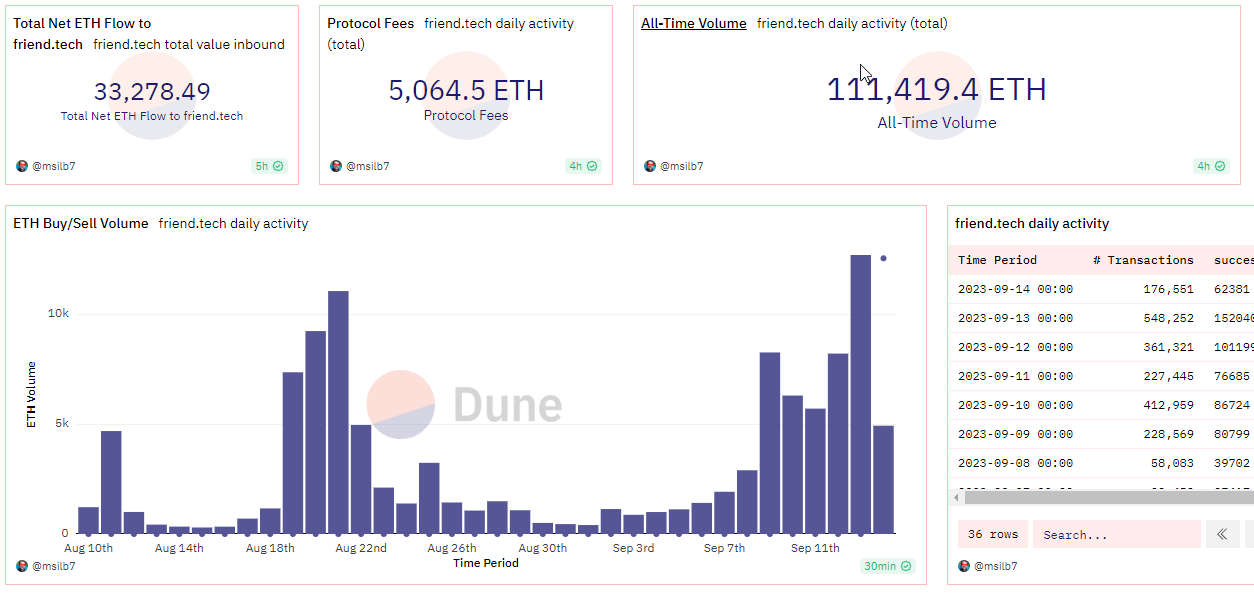Sort by # Transactions column header
Screen dimensions: 1254x595
[1143, 260]
